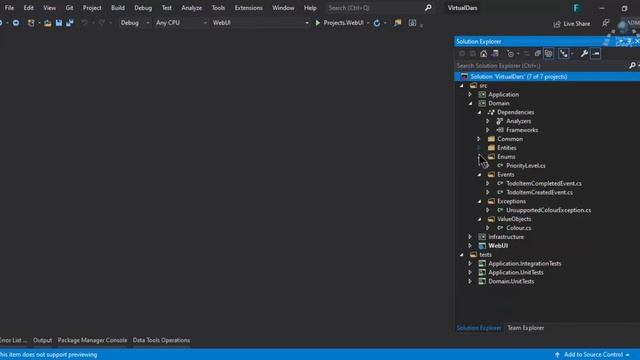Select Application.IntegrationTests project
This screenshot has height=360, width=640.
524,264
